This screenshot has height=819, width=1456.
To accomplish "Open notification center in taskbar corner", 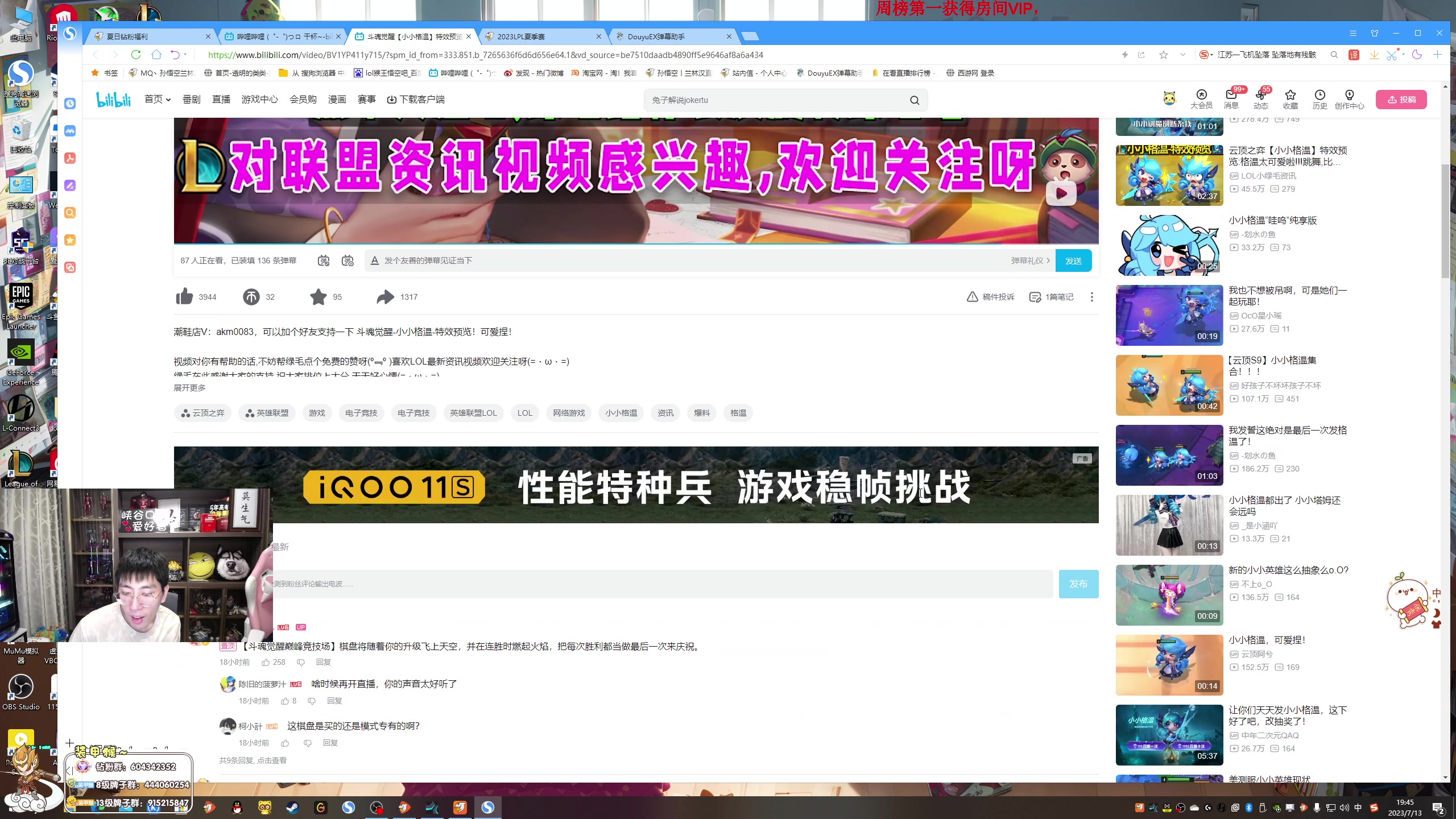I will point(1438,808).
